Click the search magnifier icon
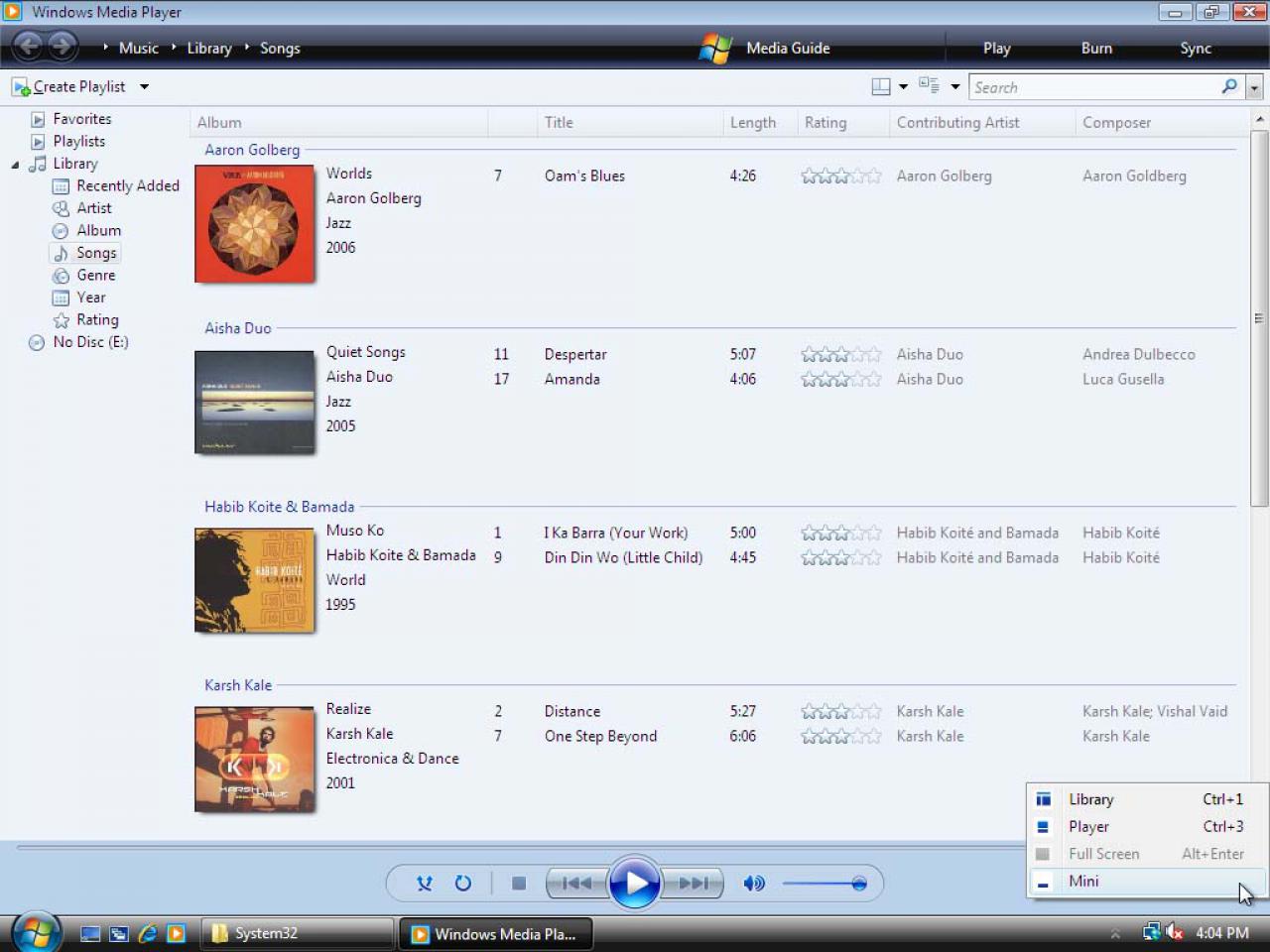The width and height of the screenshot is (1270, 952). click(x=1229, y=86)
